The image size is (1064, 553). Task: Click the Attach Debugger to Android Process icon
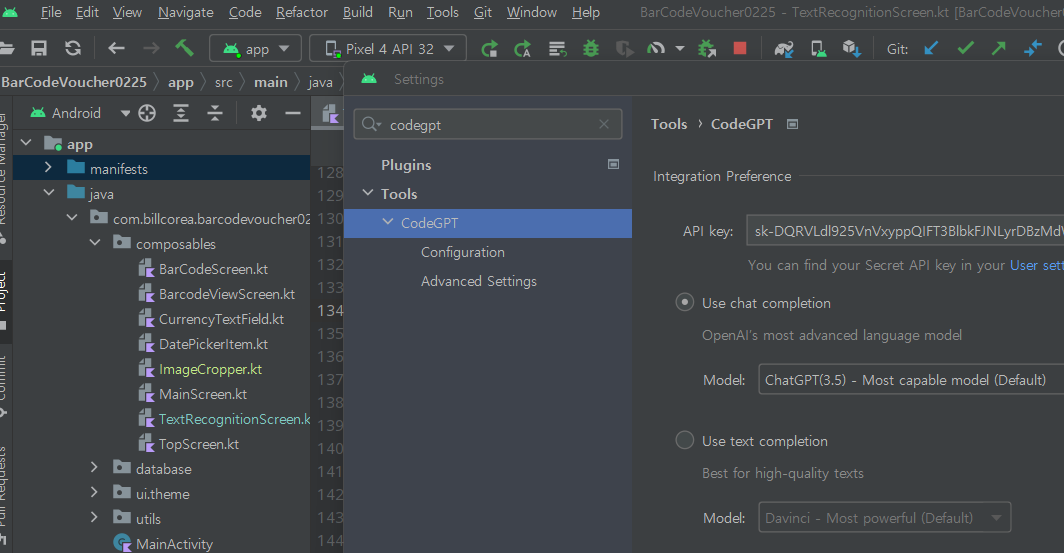706,49
